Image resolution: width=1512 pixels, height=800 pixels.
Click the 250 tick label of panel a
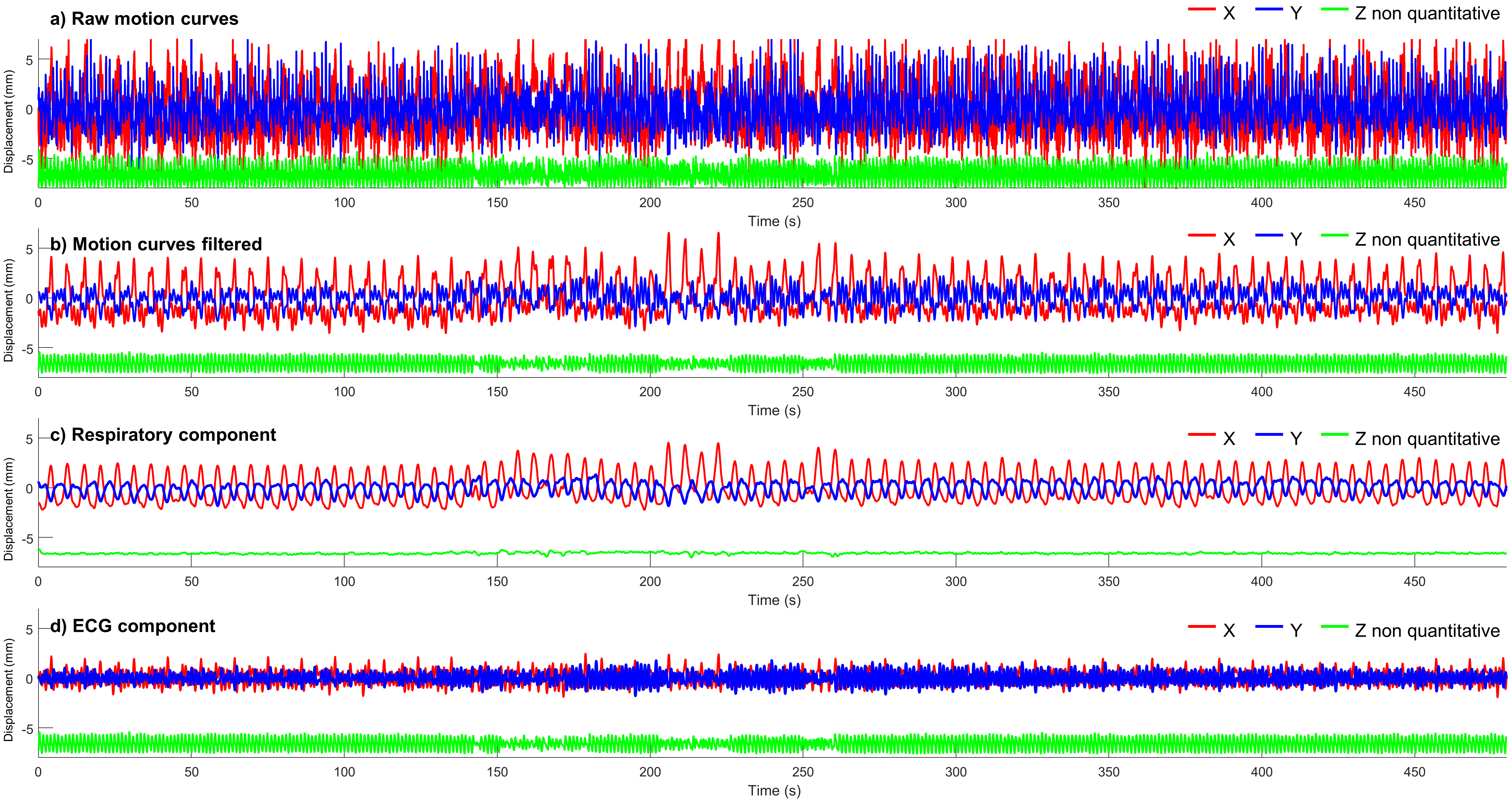coord(802,202)
